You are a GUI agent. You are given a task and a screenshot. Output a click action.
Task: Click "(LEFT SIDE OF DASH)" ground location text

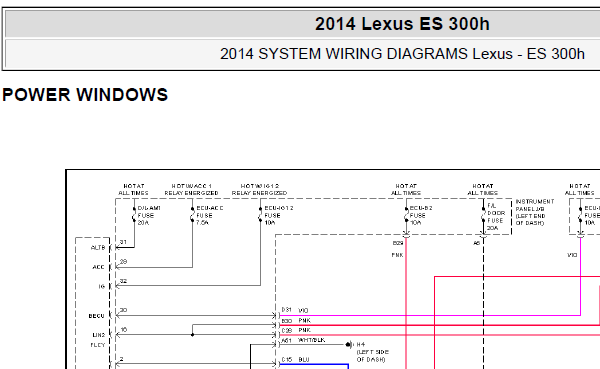[373, 356]
